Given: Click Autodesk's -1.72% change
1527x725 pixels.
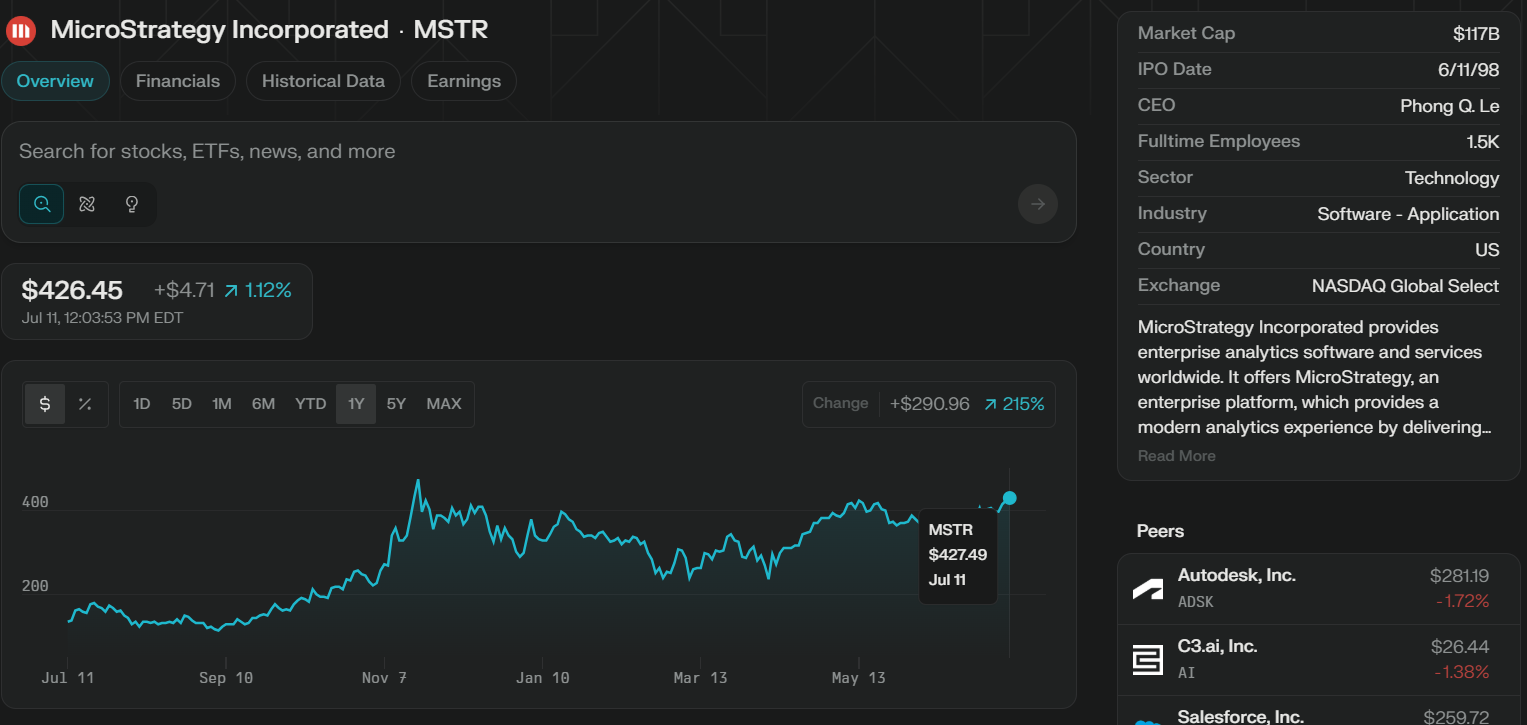Looking at the screenshot, I should point(1462,601).
